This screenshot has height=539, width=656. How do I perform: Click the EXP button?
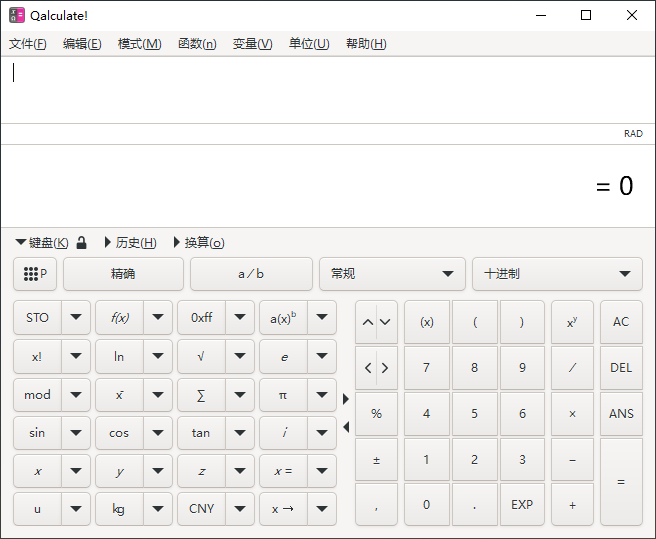(x=522, y=505)
